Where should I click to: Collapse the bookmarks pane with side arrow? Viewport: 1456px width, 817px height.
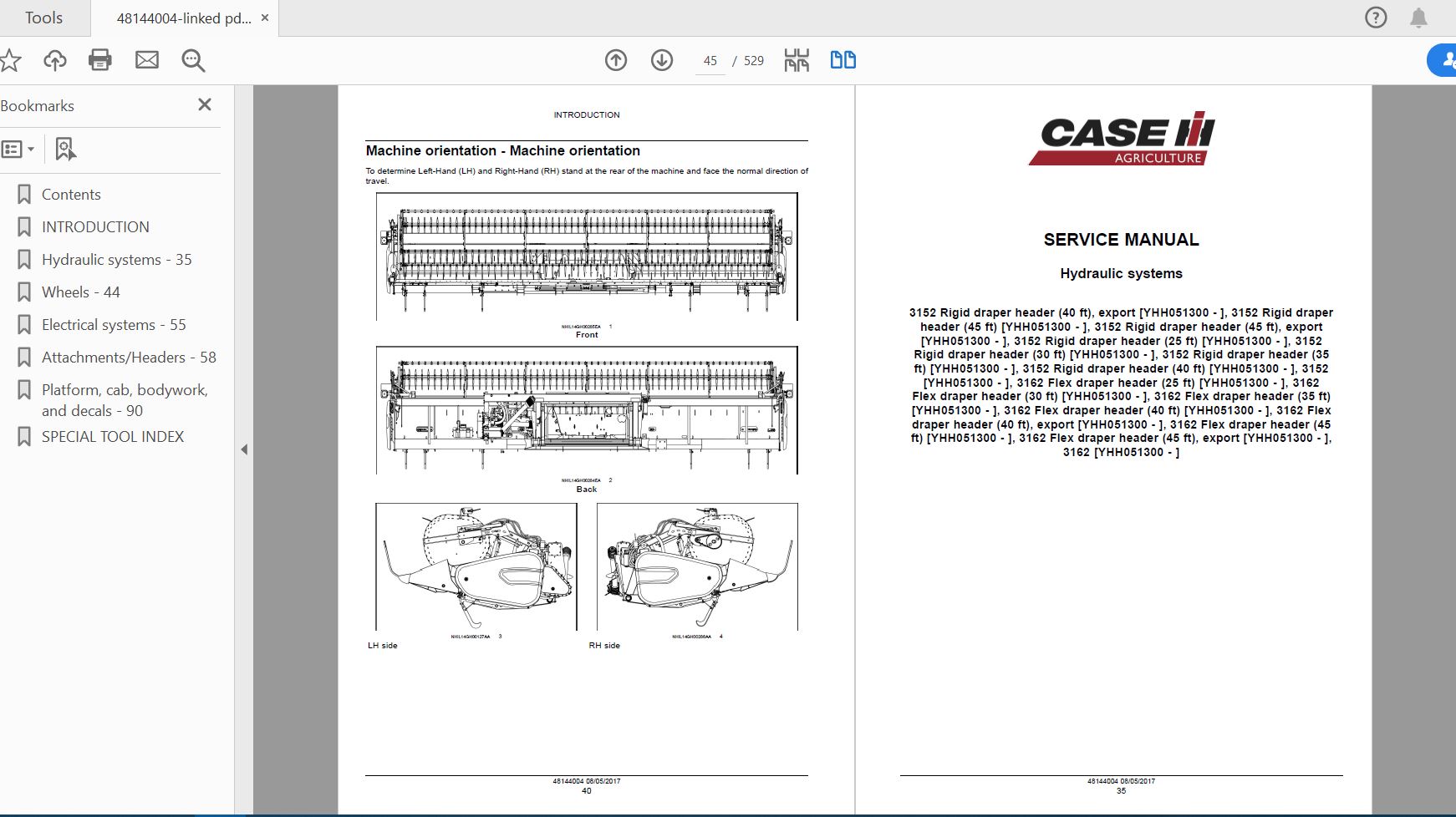point(244,449)
